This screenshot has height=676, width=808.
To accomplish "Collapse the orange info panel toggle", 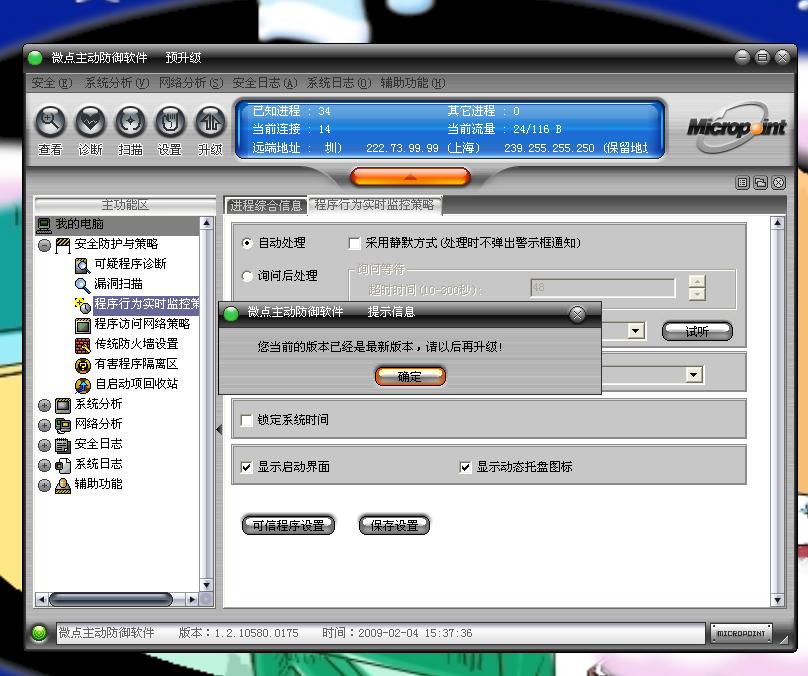I will tap(410, 177).
